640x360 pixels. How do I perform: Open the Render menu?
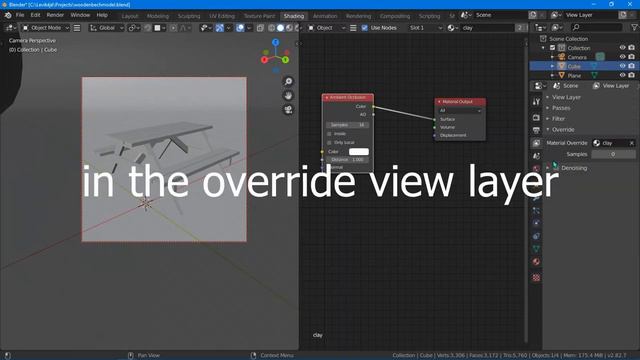coord(55,15)
